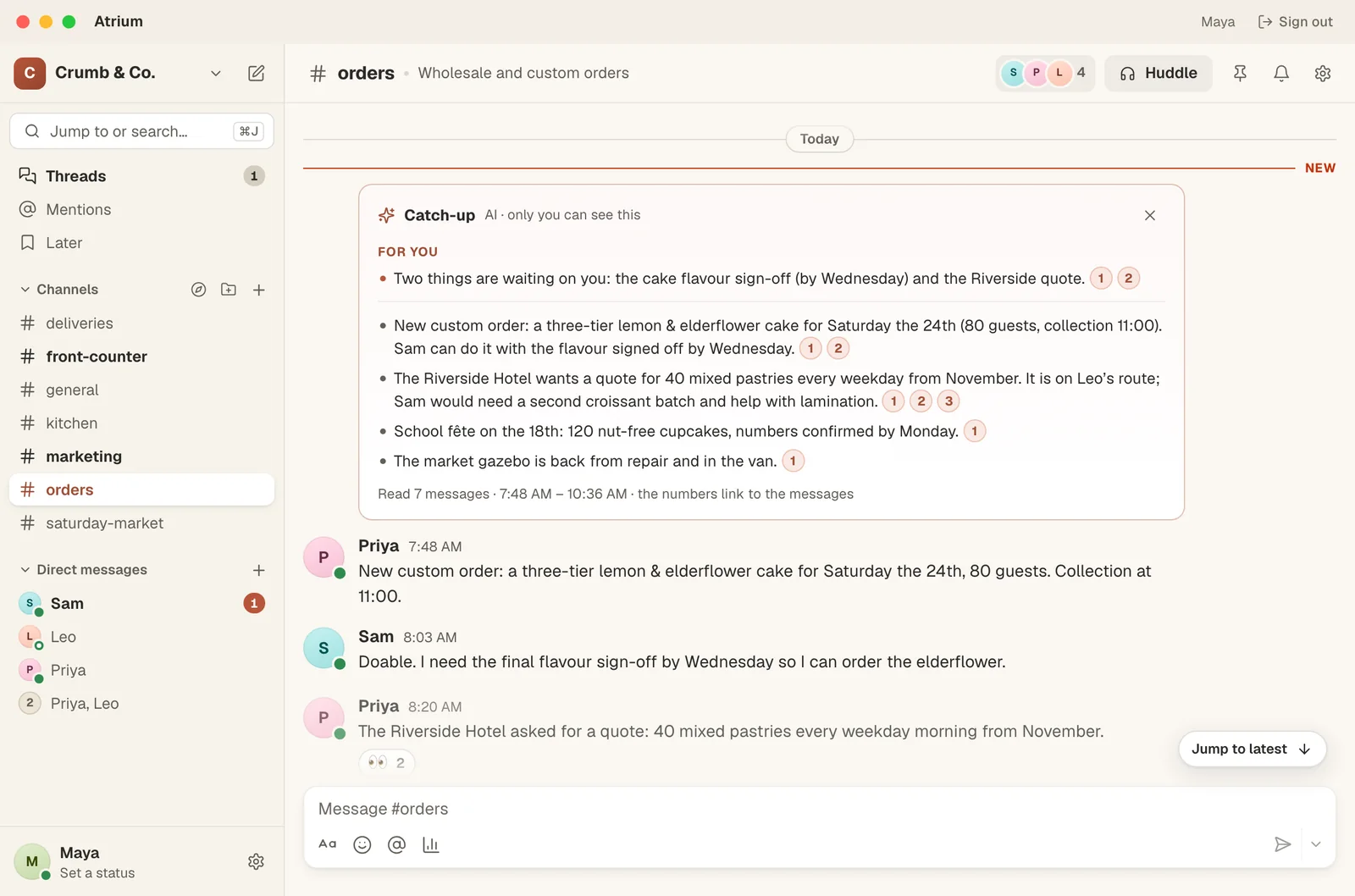Open citation 1 on school fête summary
This screenshot has width=1355, height=896.
pyautogui.click(x=975, y=431)
